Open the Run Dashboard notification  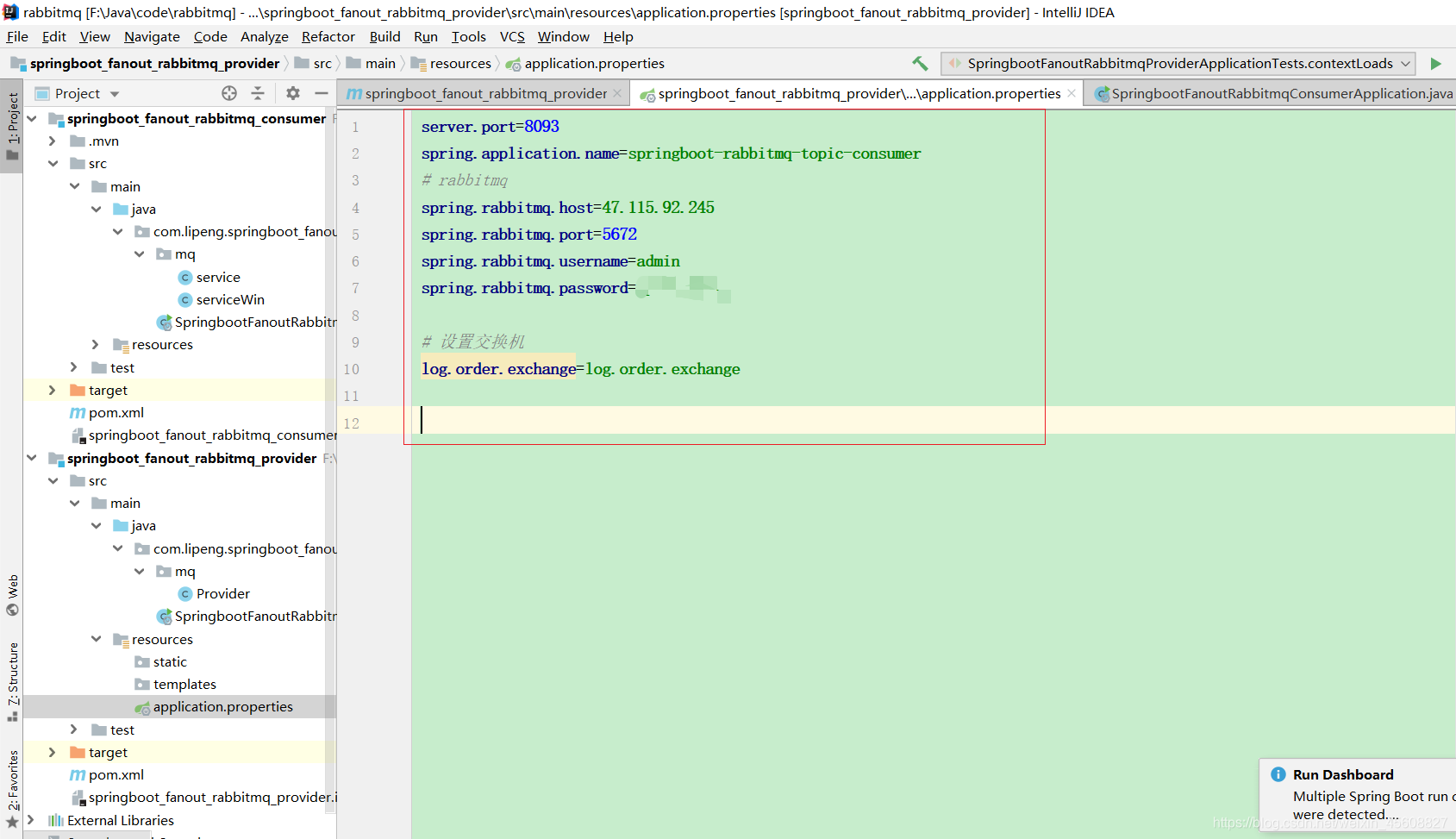[1358, 794]
